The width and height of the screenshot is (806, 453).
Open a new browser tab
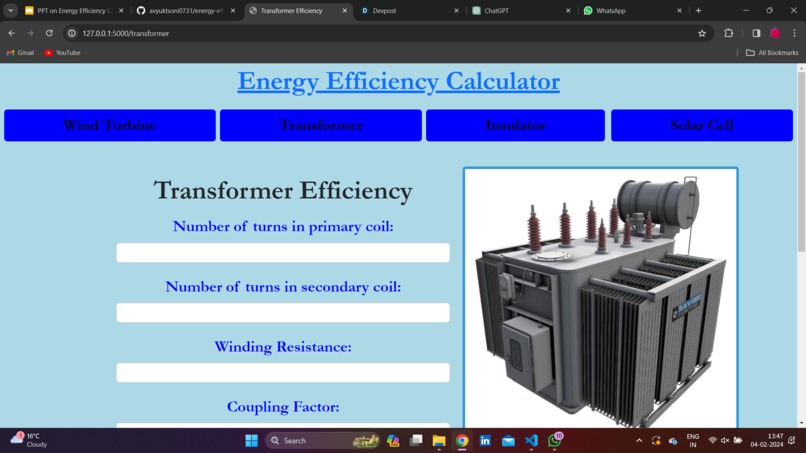(x=698, y=10)
